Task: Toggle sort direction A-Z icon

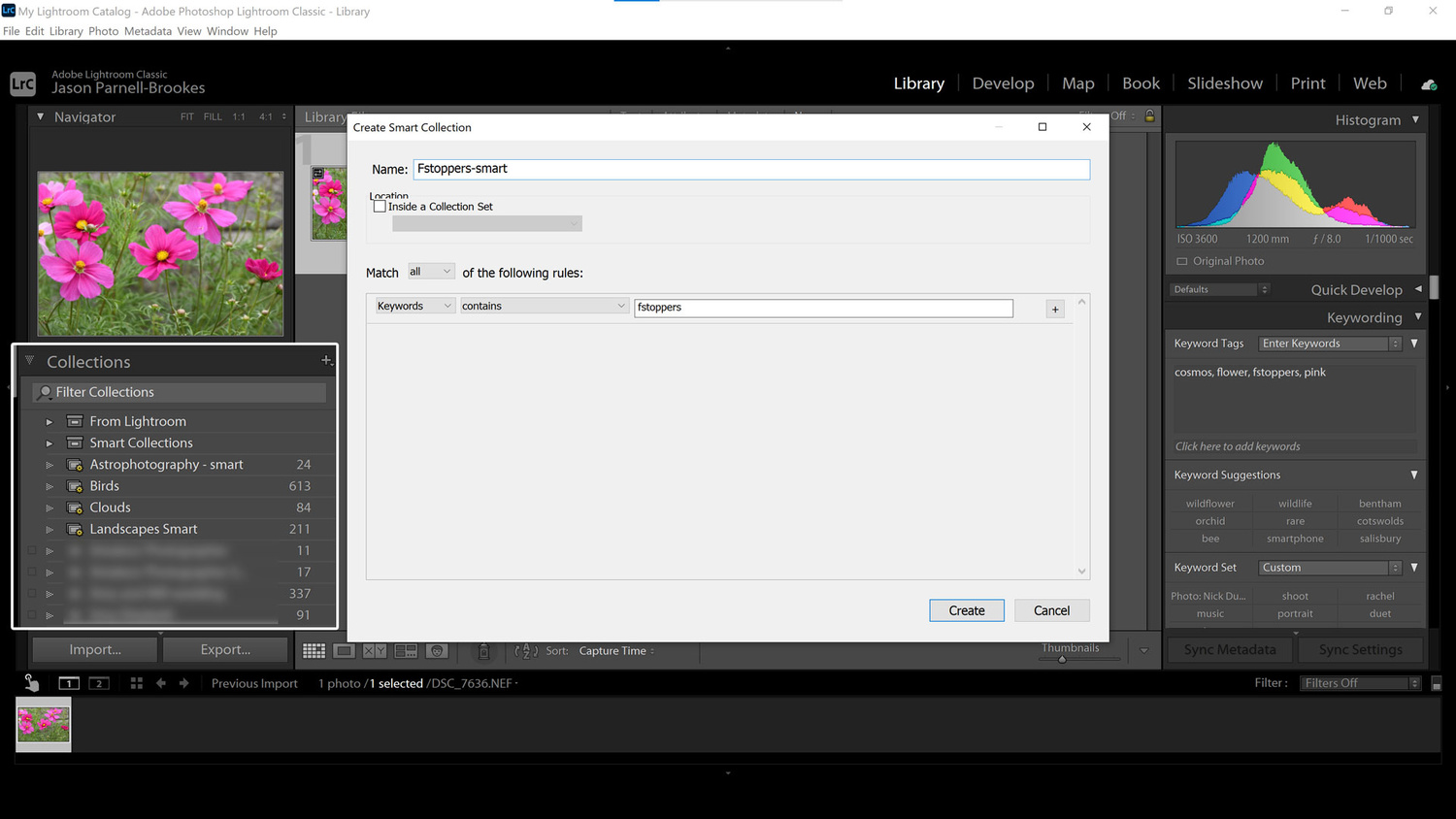Action: (525, 651)
